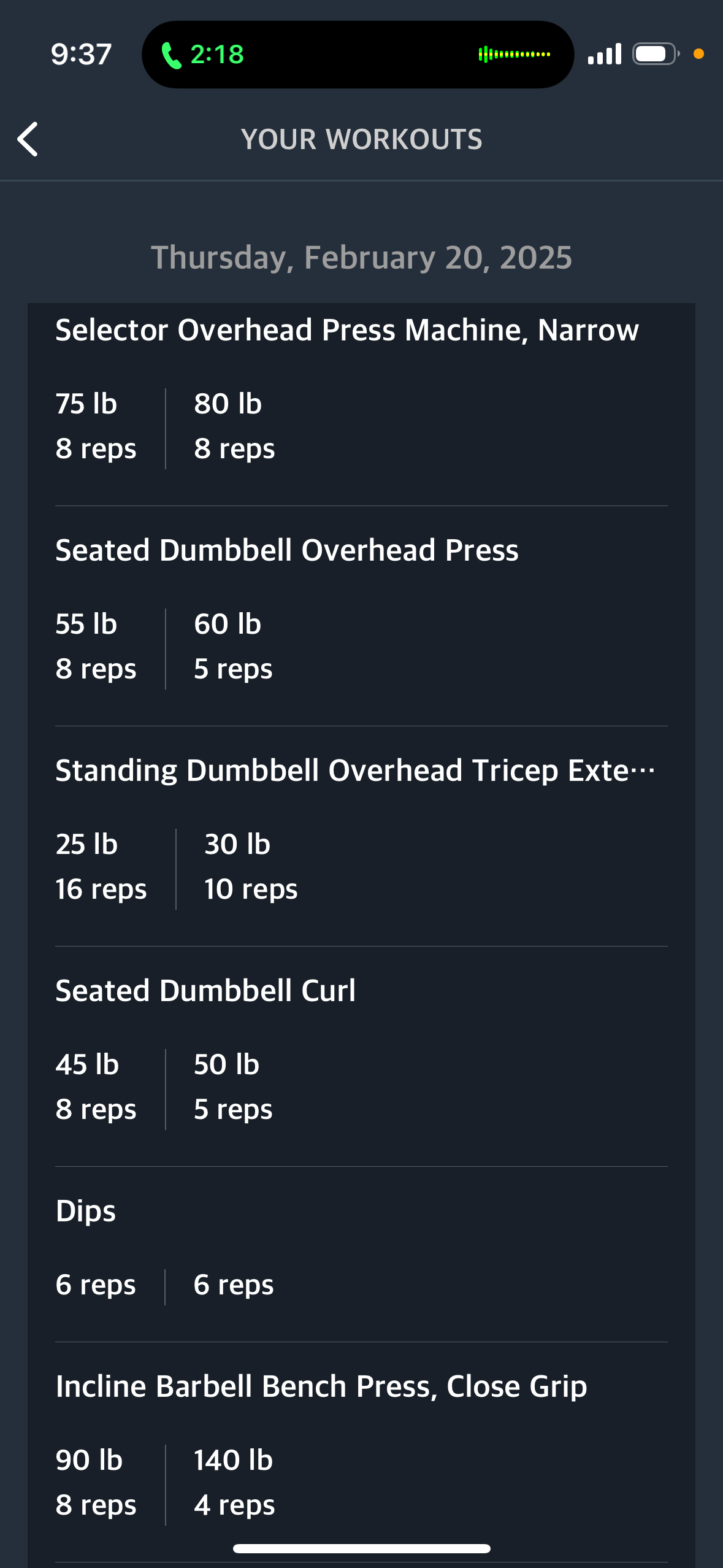Tap the back arrow icon

[28, 139]
